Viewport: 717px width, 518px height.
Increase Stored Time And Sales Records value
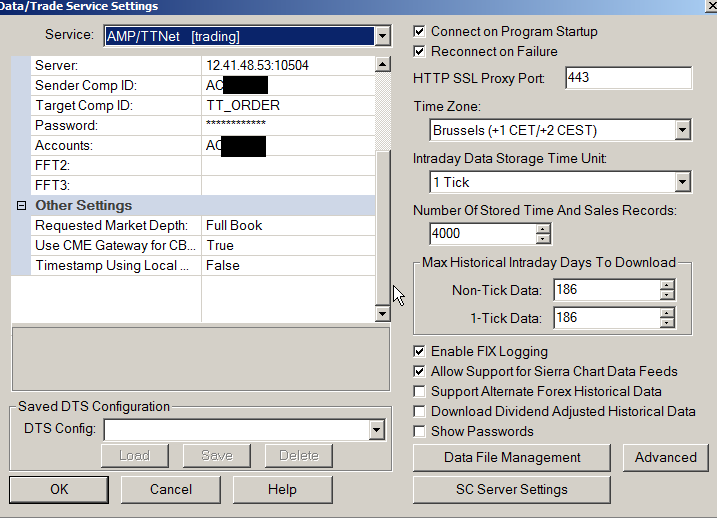pos(543,229)
